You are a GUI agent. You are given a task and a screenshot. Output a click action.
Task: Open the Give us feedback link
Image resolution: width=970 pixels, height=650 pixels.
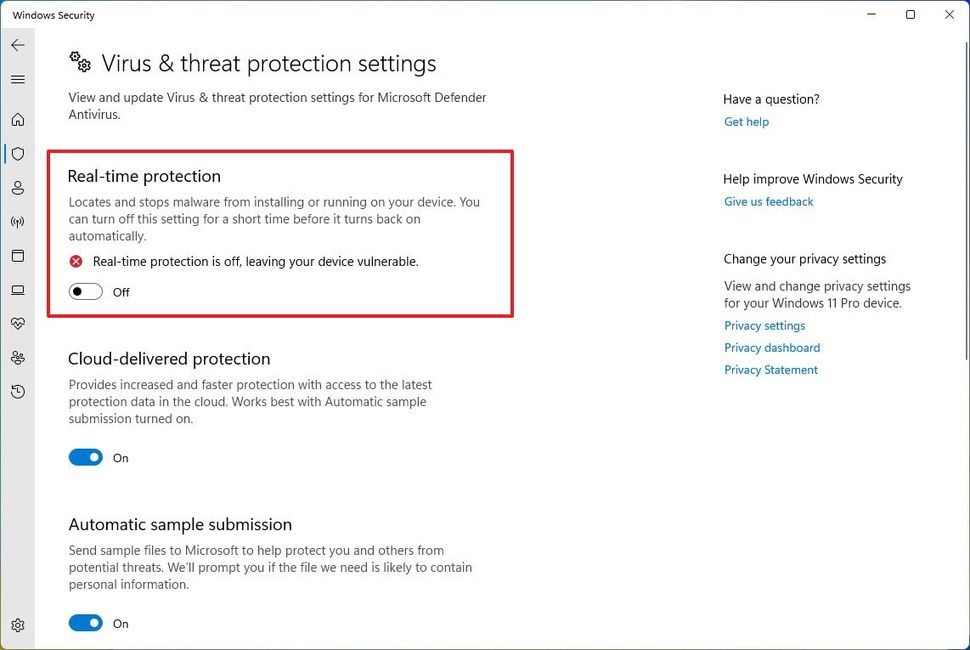pyautogui.click(x=768, y=201)
